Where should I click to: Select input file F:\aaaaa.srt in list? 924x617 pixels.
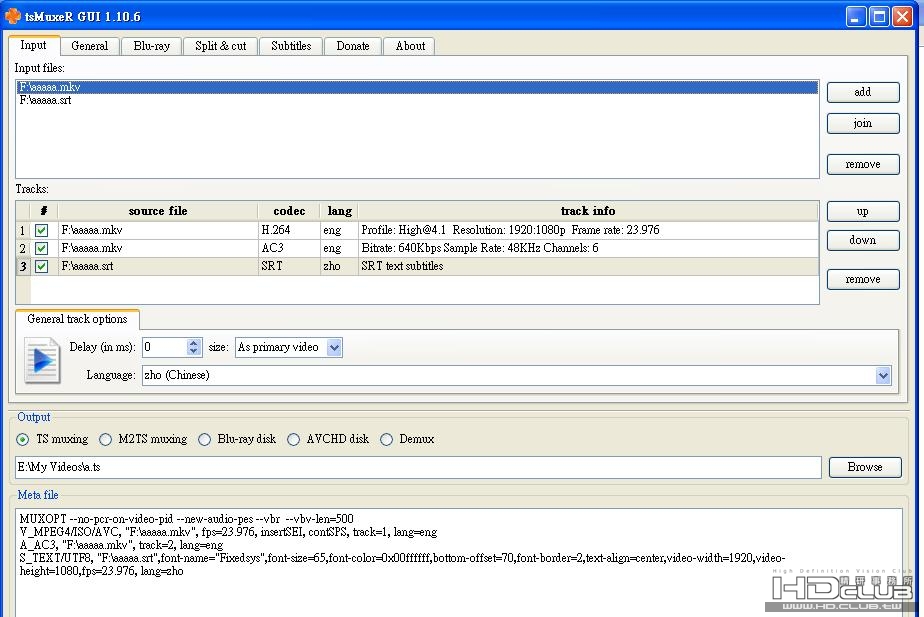(x=417, y=100)
